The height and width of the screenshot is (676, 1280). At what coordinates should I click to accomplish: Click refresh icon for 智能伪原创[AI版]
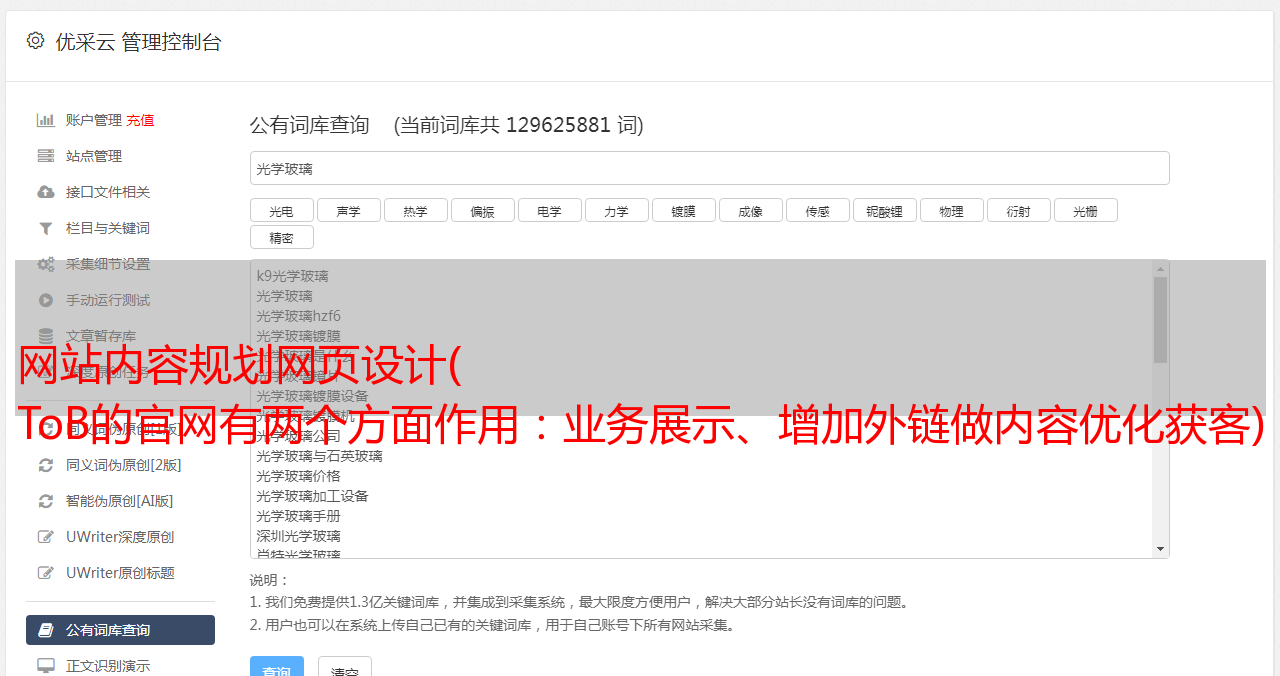[46, 501]
